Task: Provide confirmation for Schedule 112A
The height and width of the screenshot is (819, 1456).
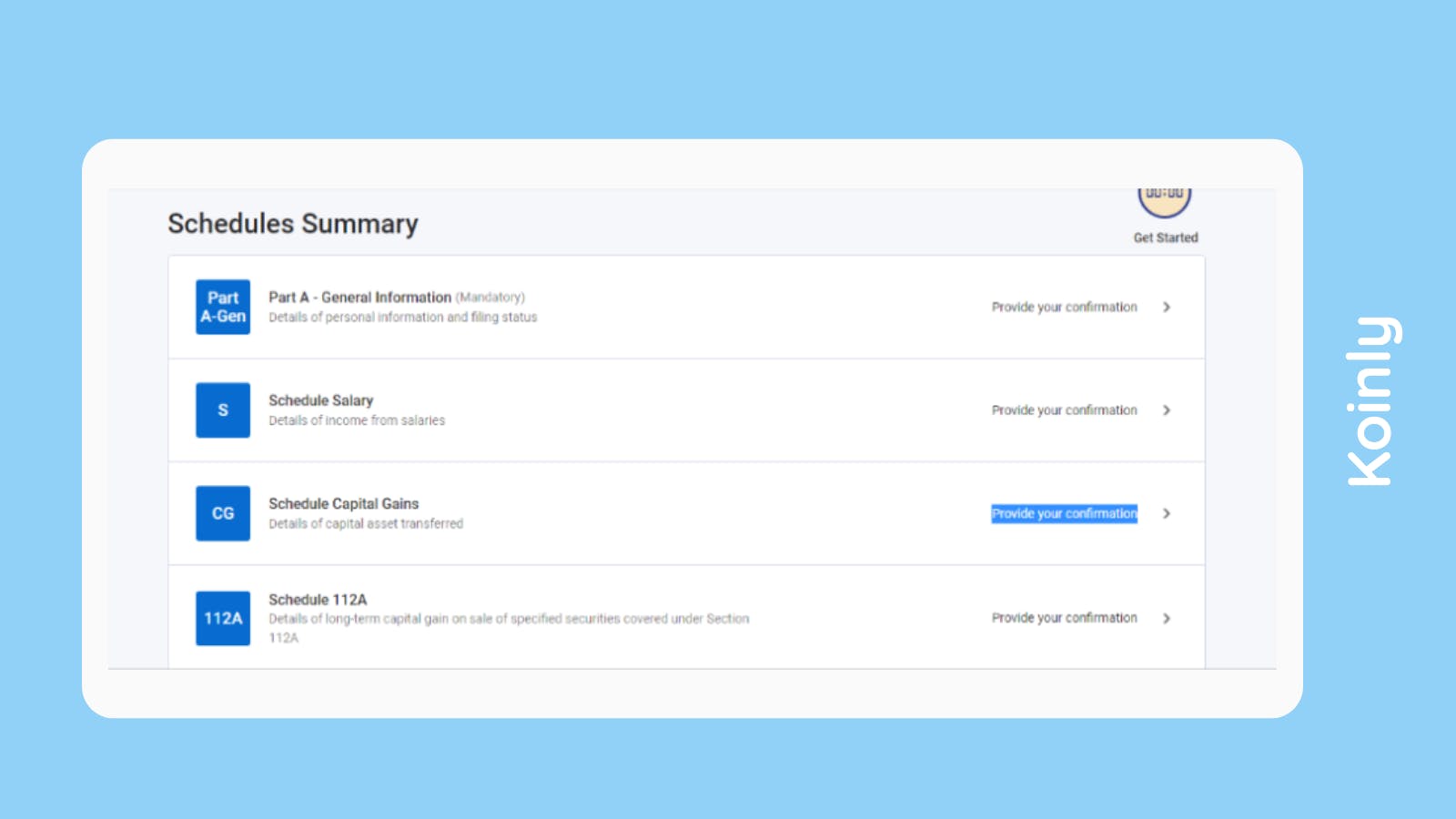Action: pyautogui.click(x=1064, y=618)
